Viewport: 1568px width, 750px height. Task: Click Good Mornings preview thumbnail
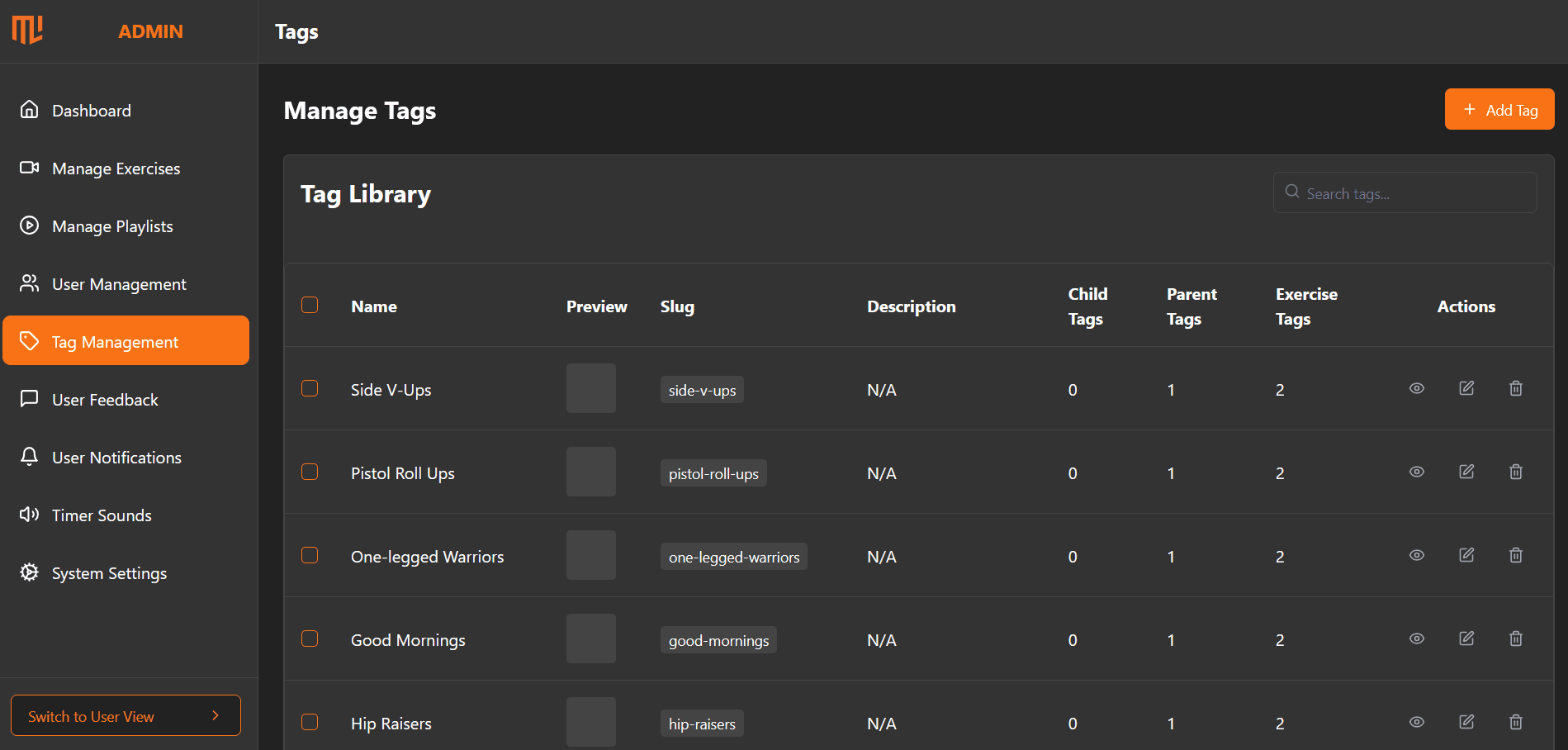tap(591, 638)
